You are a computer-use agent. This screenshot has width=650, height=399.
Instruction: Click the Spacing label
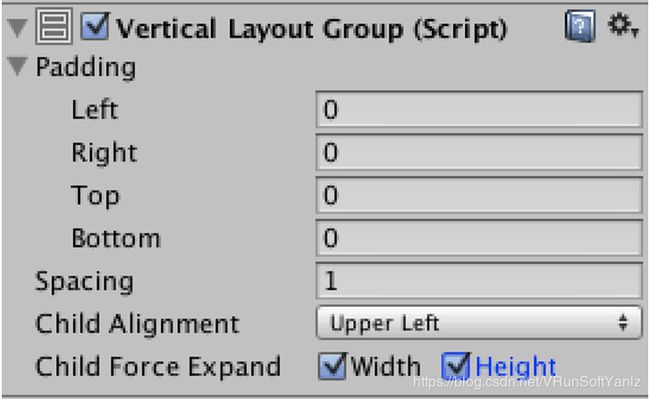tap(85, 282)
